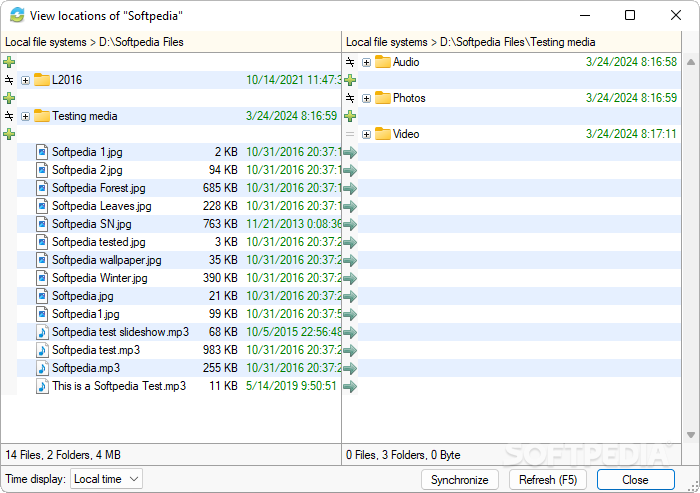Click the audio file icon of Softpedia.mp3
This screenshot has height=493, width=700.
[x=42, y=368]
